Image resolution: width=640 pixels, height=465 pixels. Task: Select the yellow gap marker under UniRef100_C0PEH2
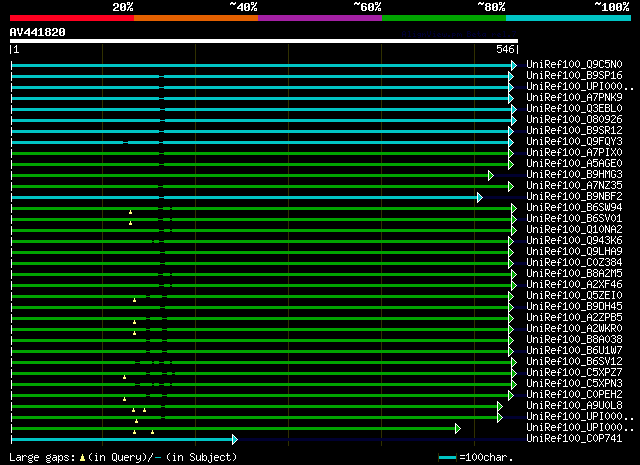[x=124, y=399]
